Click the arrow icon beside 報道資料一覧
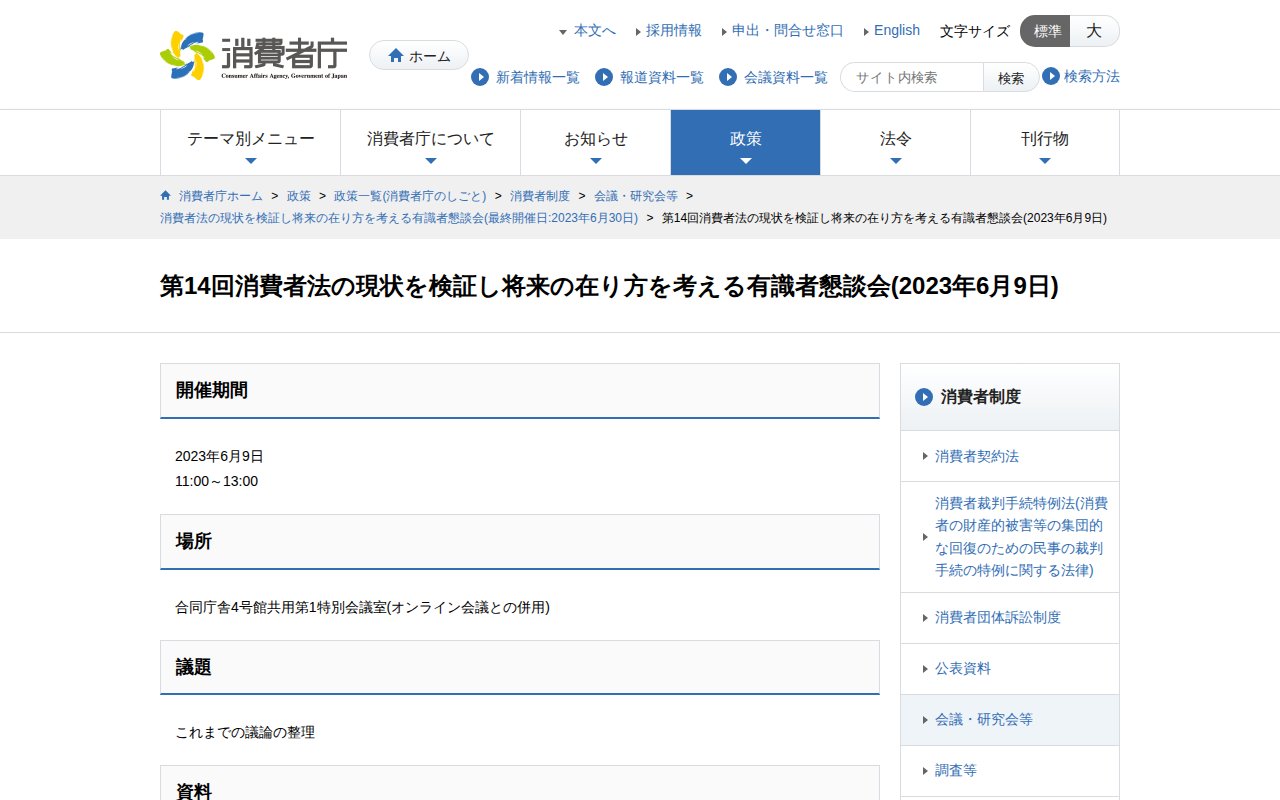 604,77
